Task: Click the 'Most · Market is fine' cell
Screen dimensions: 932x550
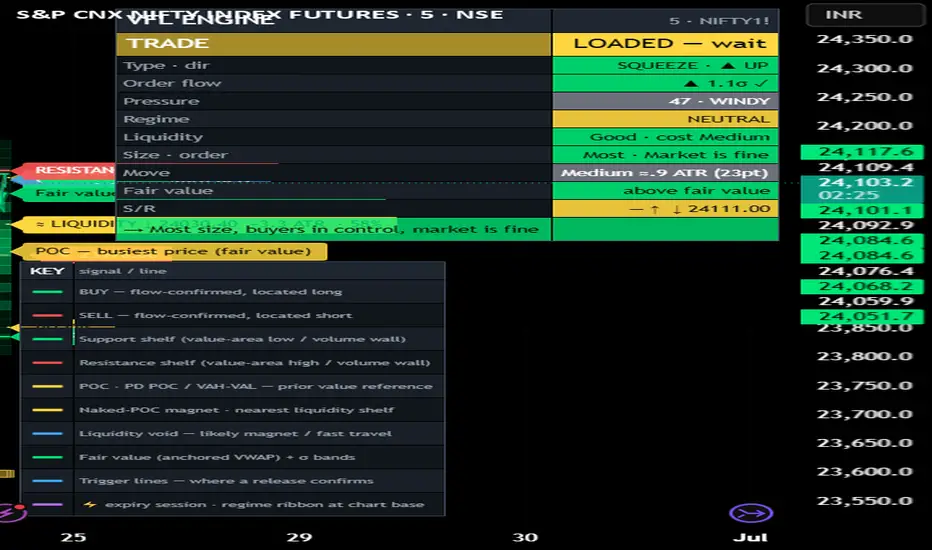Action: pos(666,155)
